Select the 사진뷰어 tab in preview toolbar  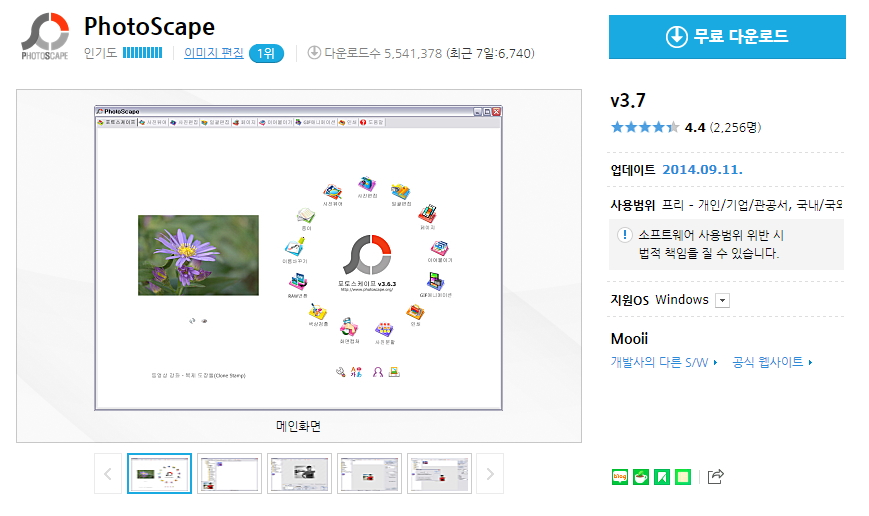click(153, 122)
